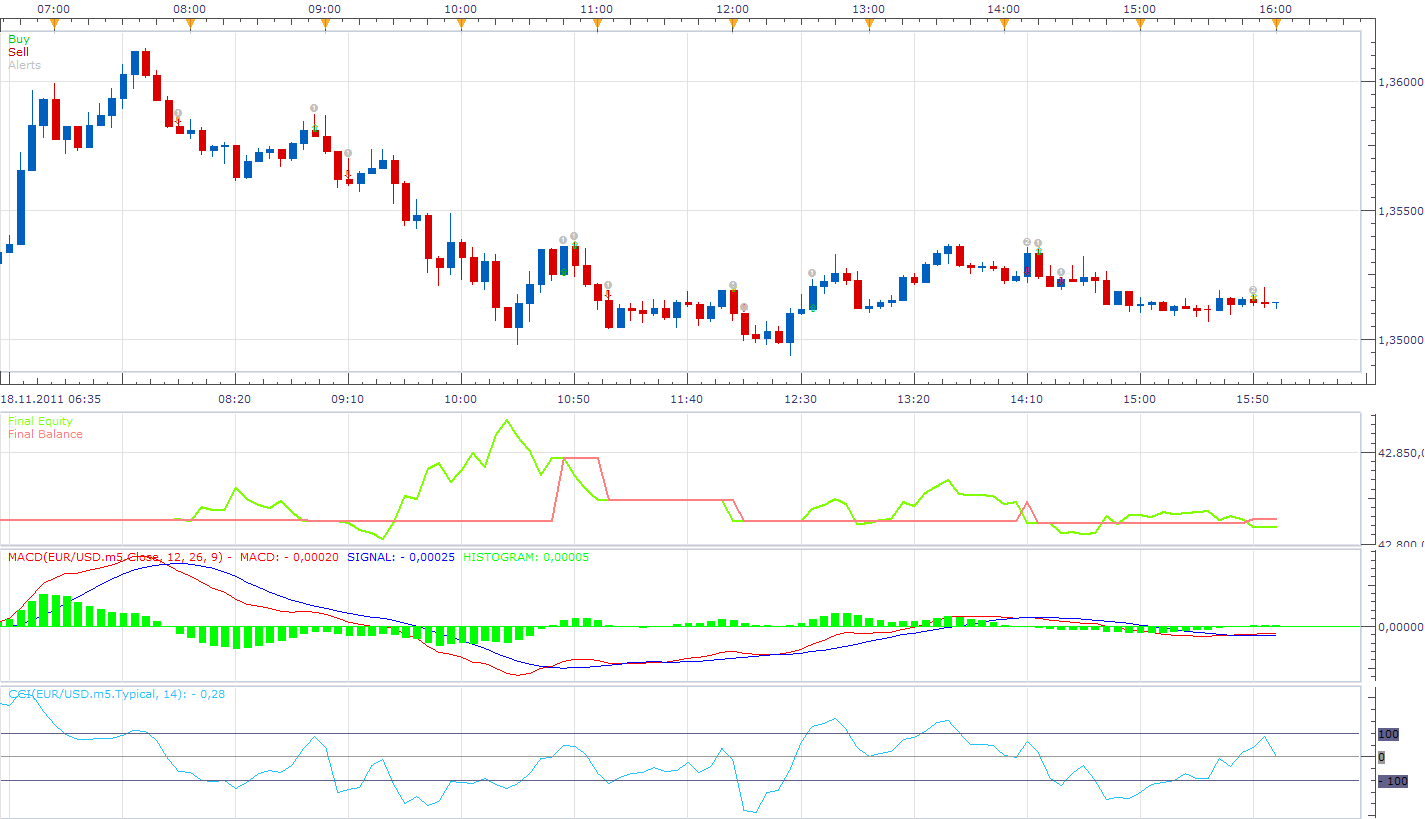
Task: Pick the orange triangle below 14:00
Action: coord(1004,25)
